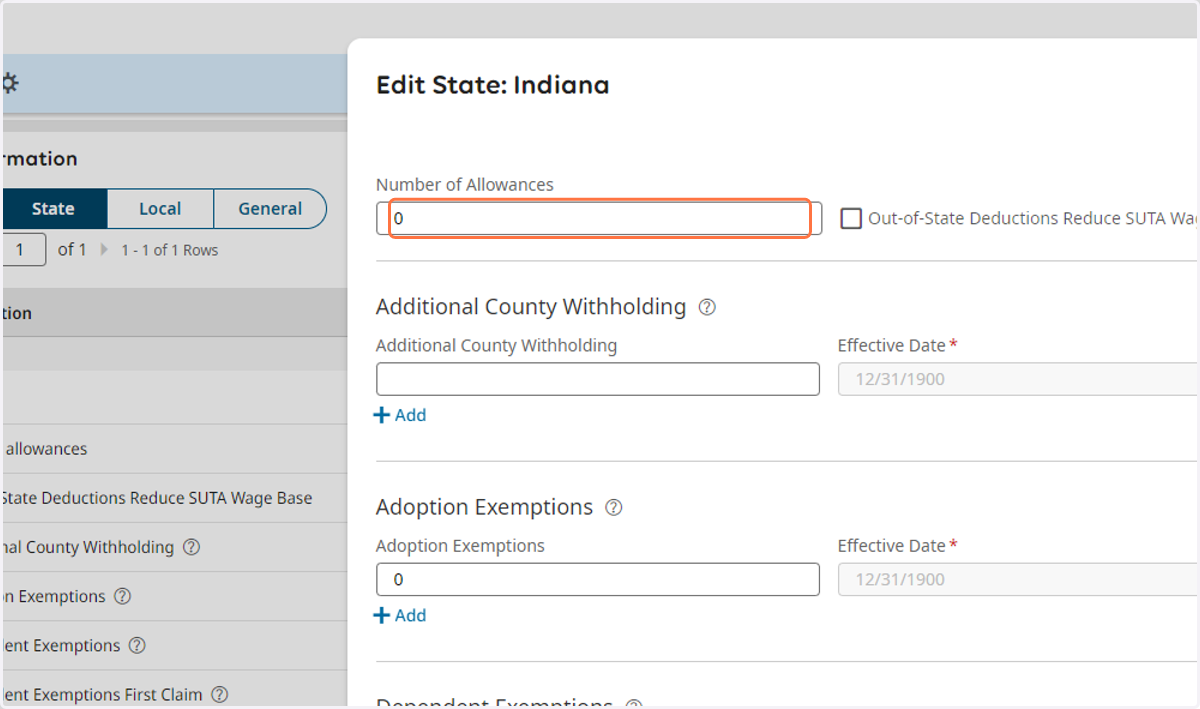This screenshot has width=1200, height=709.
Task: Click plus Add under Additional County Withholding
Action: tap(400, 415)
